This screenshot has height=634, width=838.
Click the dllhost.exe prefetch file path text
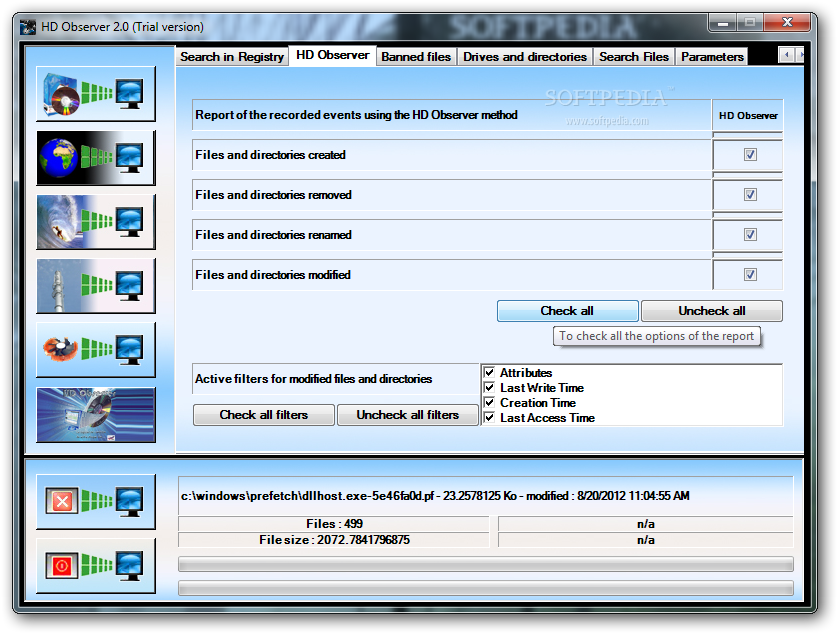click(x=434, y=496)
